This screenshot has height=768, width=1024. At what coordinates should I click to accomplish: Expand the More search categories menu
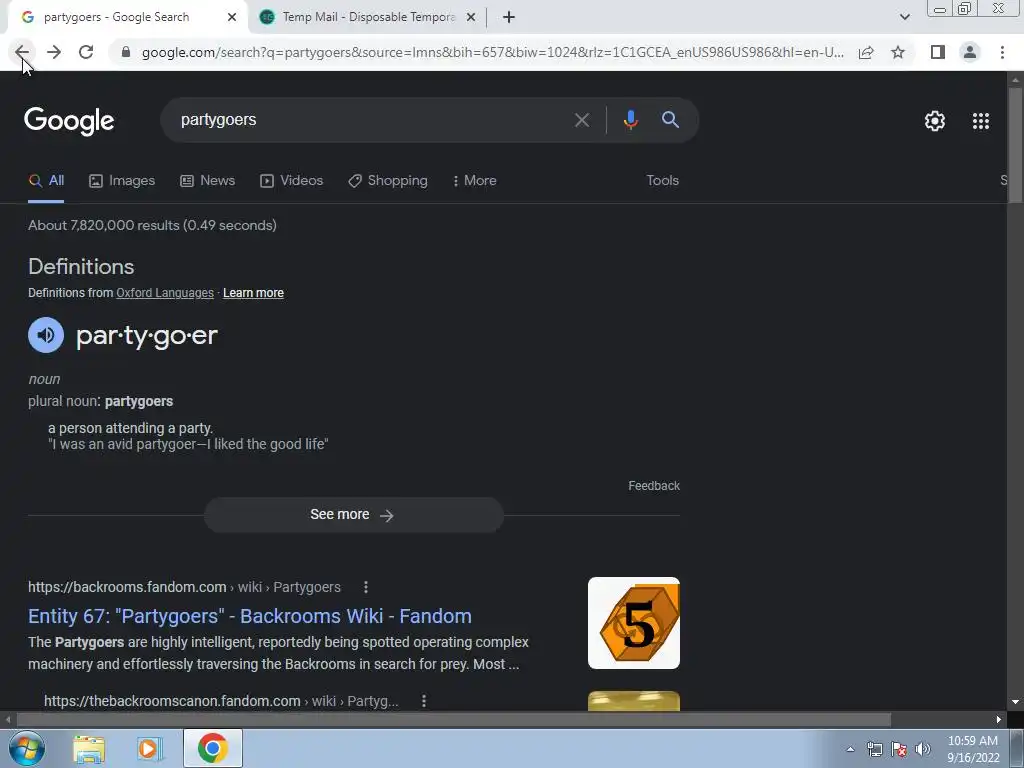tap(475, 181)
